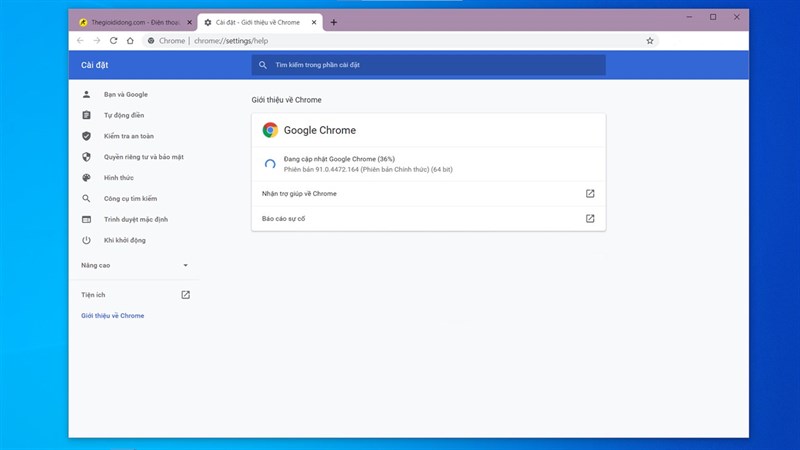Click the magnifier icon in settings search
Viewport: 800px width, 450px height.
point(263,65)
